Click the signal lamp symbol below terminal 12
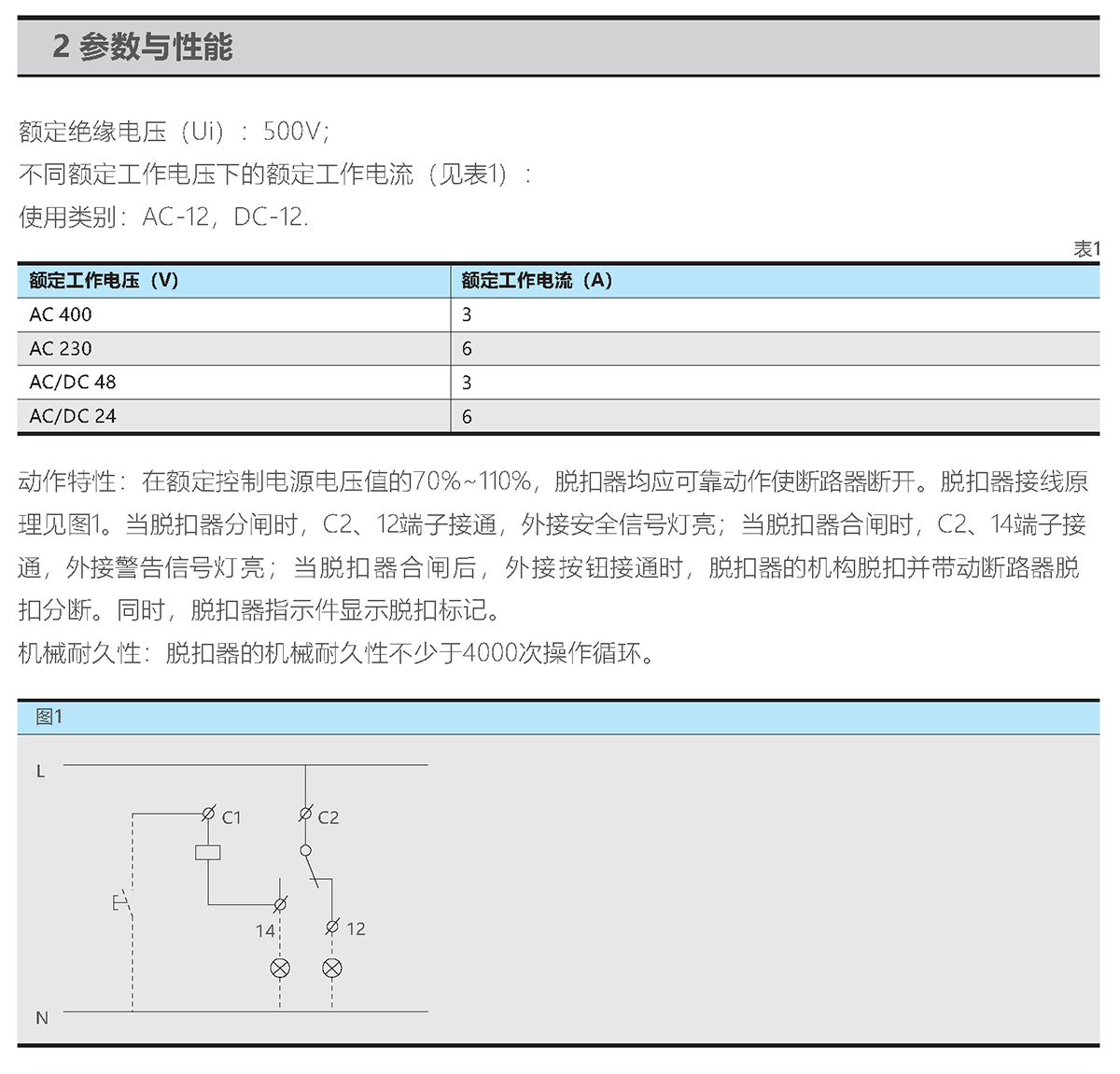The height and width of the screenshot is (1074, 1120). [x=332, y=969]
